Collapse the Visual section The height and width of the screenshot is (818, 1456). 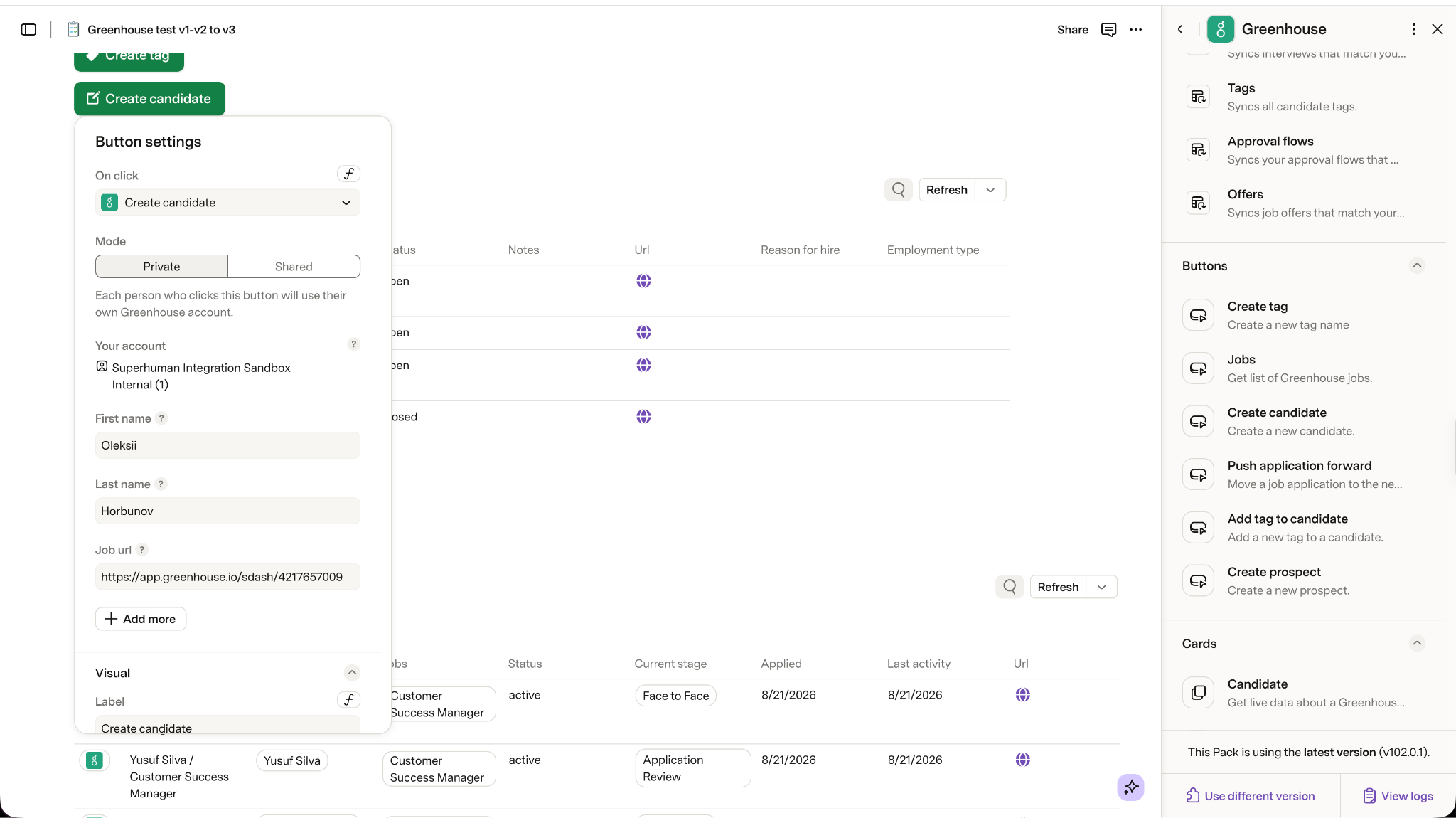[352, 673]
